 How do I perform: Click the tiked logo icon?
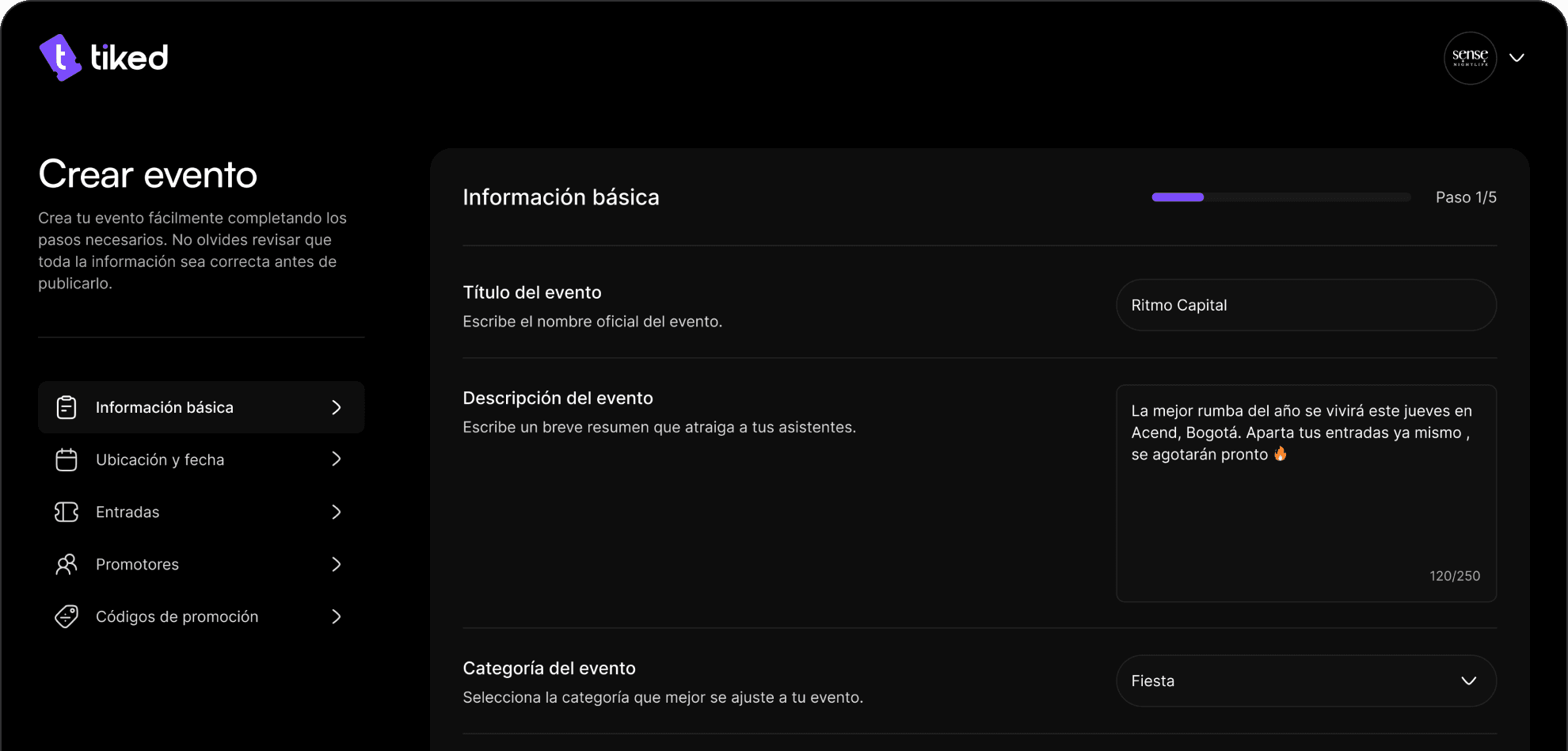[x=60, y=58]
